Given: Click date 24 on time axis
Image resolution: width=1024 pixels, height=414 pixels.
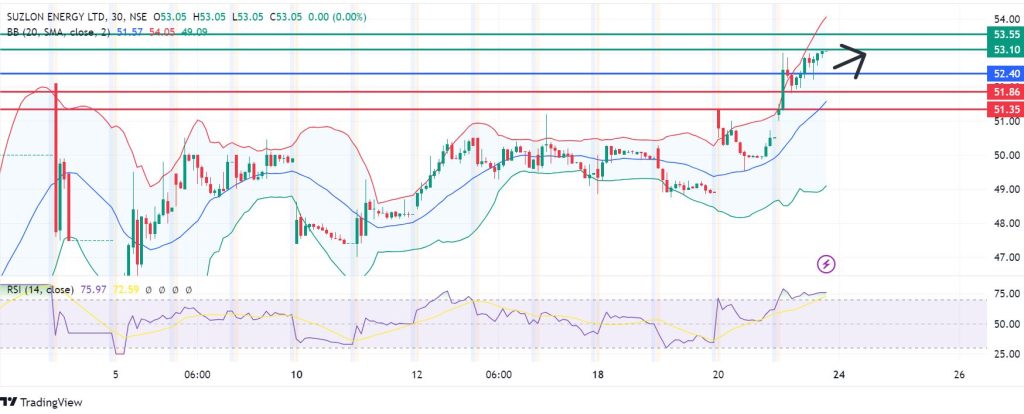Looking at the screenshot, I should click(x=839, y=375).
